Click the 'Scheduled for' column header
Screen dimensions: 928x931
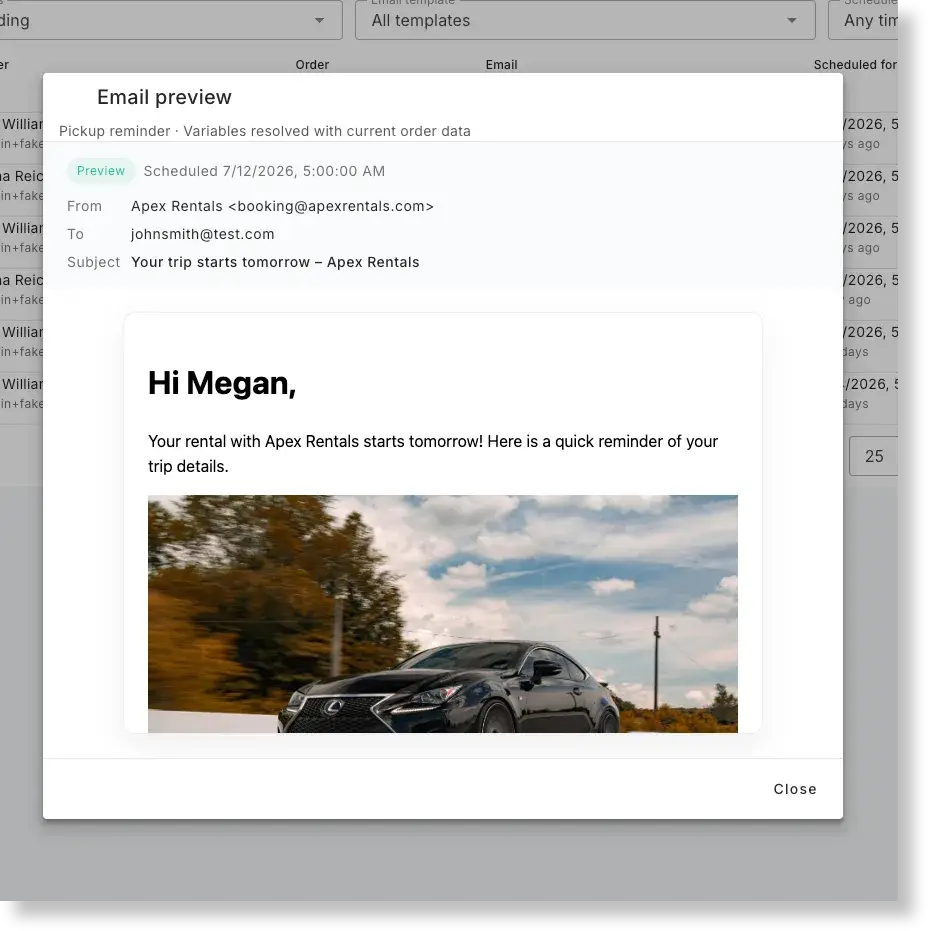click(854, 65)
